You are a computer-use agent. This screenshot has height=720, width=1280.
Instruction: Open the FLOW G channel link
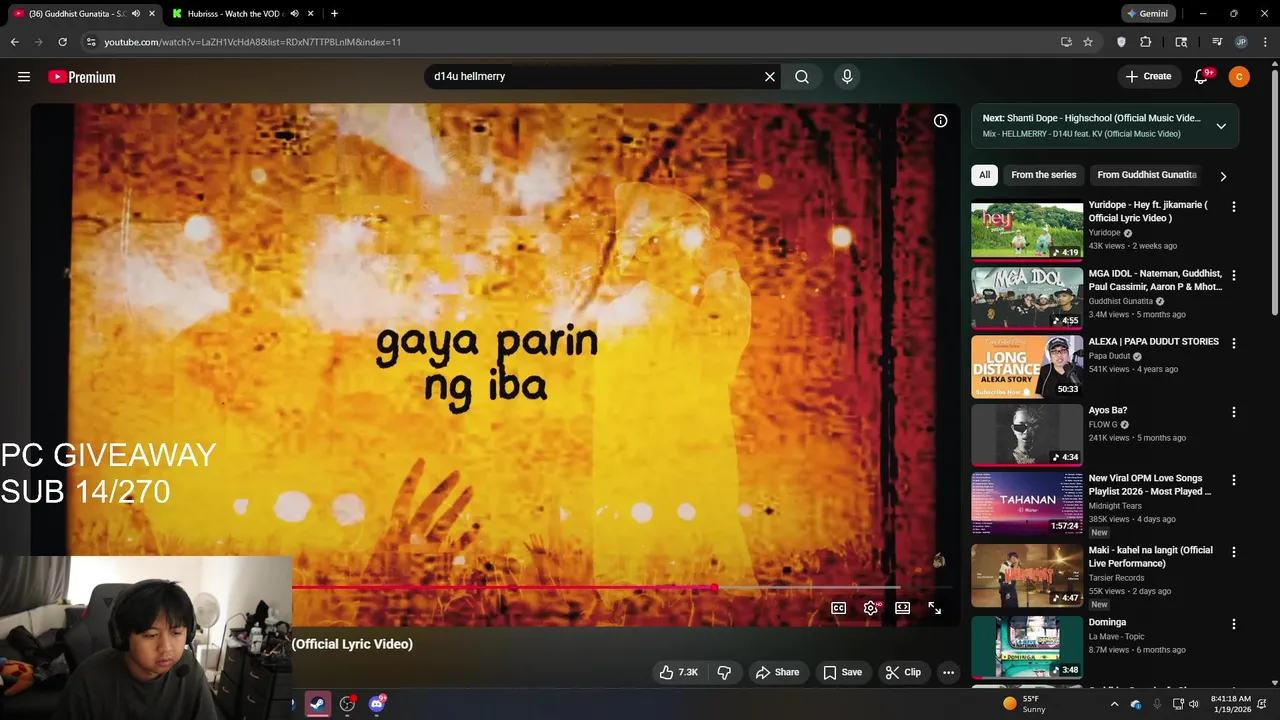[x=1102, y=424]
